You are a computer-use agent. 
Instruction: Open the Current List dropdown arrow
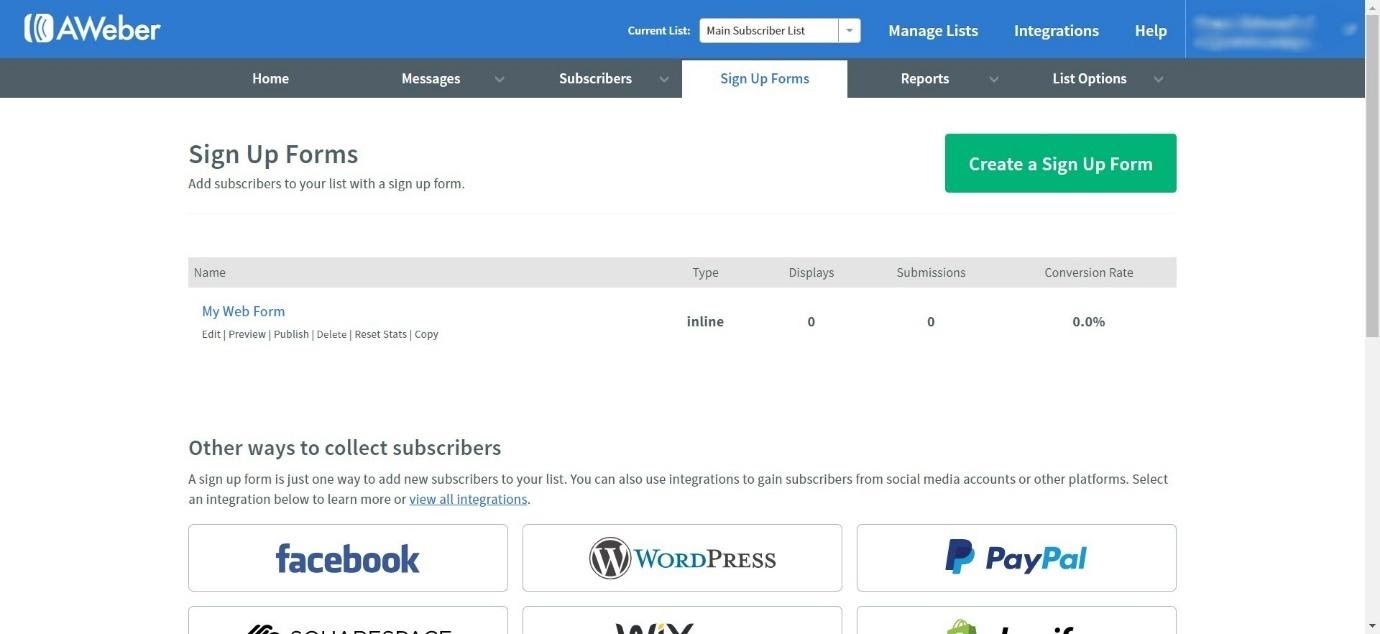tap(849, 31)
